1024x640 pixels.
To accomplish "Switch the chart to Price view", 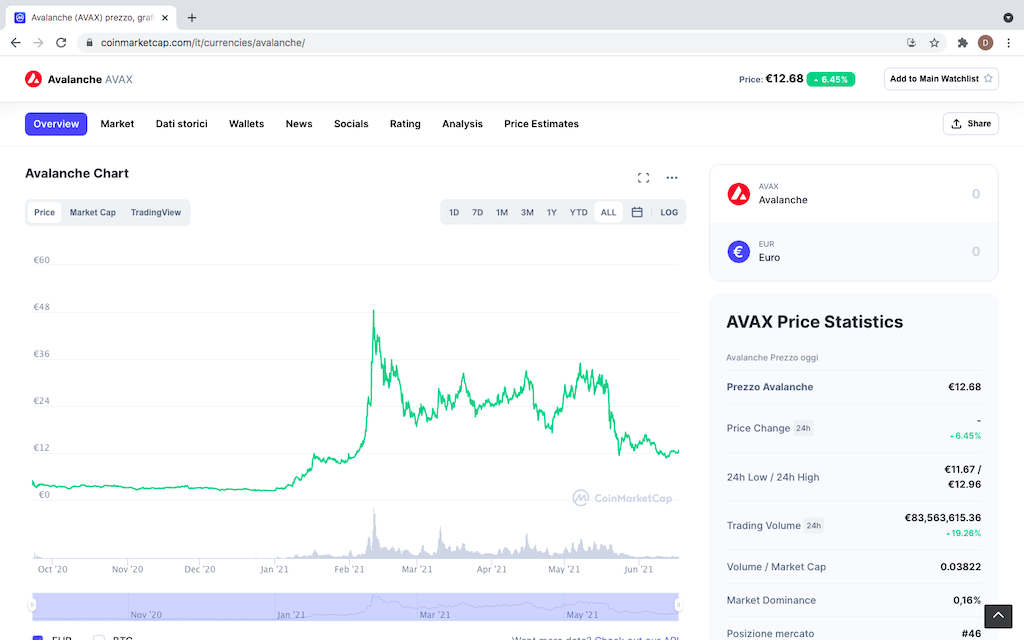I will [x=44, y=212].
